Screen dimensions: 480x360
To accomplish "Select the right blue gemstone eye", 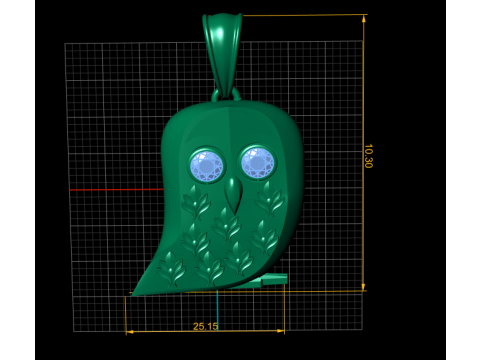I will (257, 162).
